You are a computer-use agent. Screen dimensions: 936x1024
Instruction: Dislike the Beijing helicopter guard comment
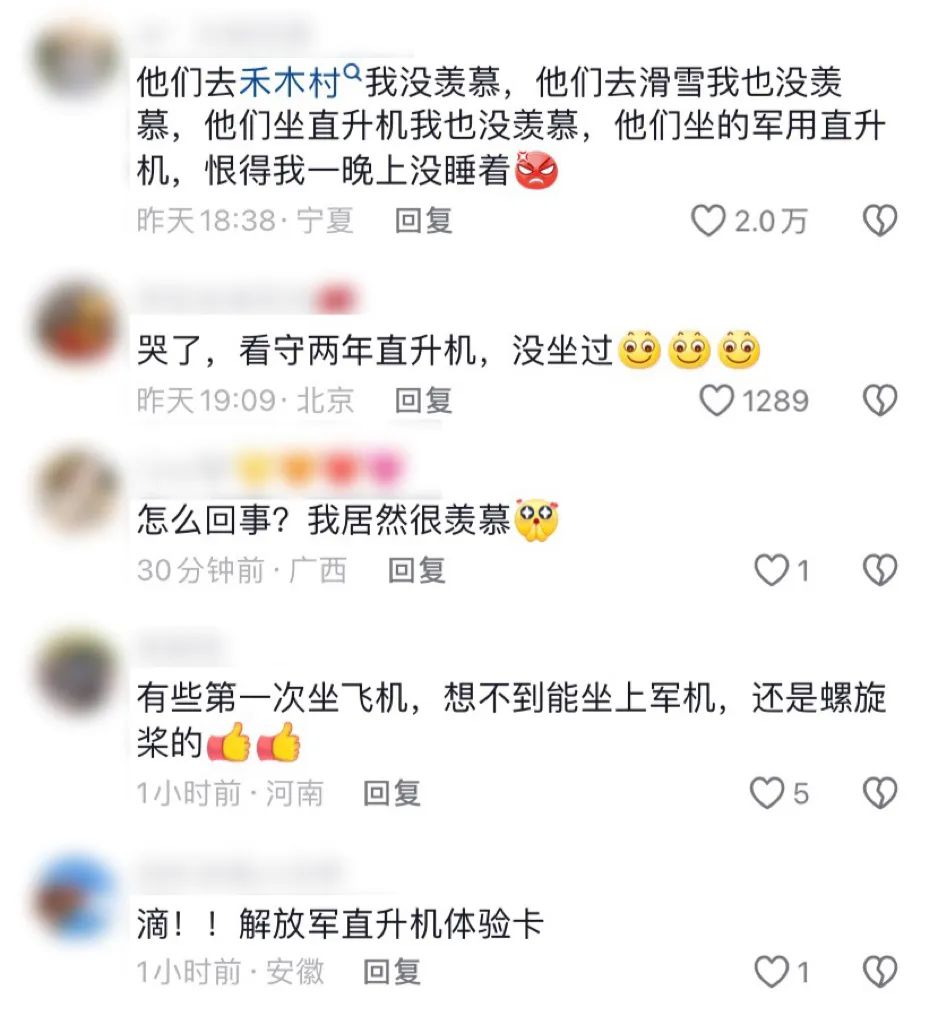tap(880, 400)
